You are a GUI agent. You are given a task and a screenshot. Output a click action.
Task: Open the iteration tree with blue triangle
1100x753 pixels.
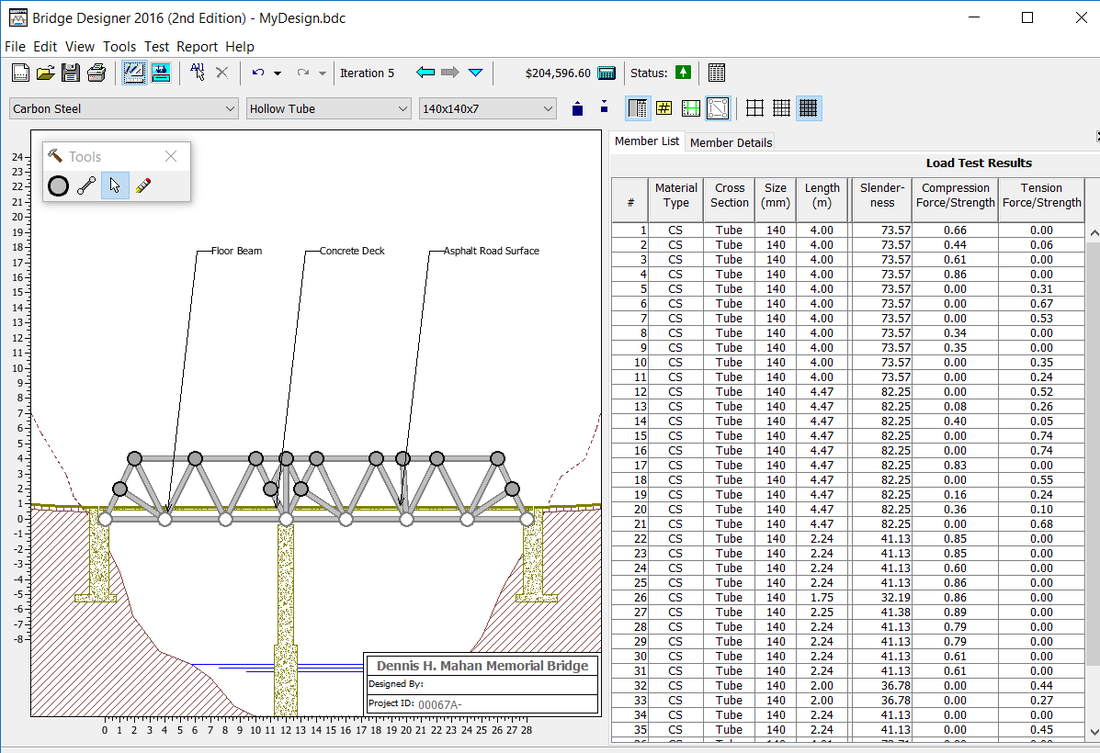point(476,72)
